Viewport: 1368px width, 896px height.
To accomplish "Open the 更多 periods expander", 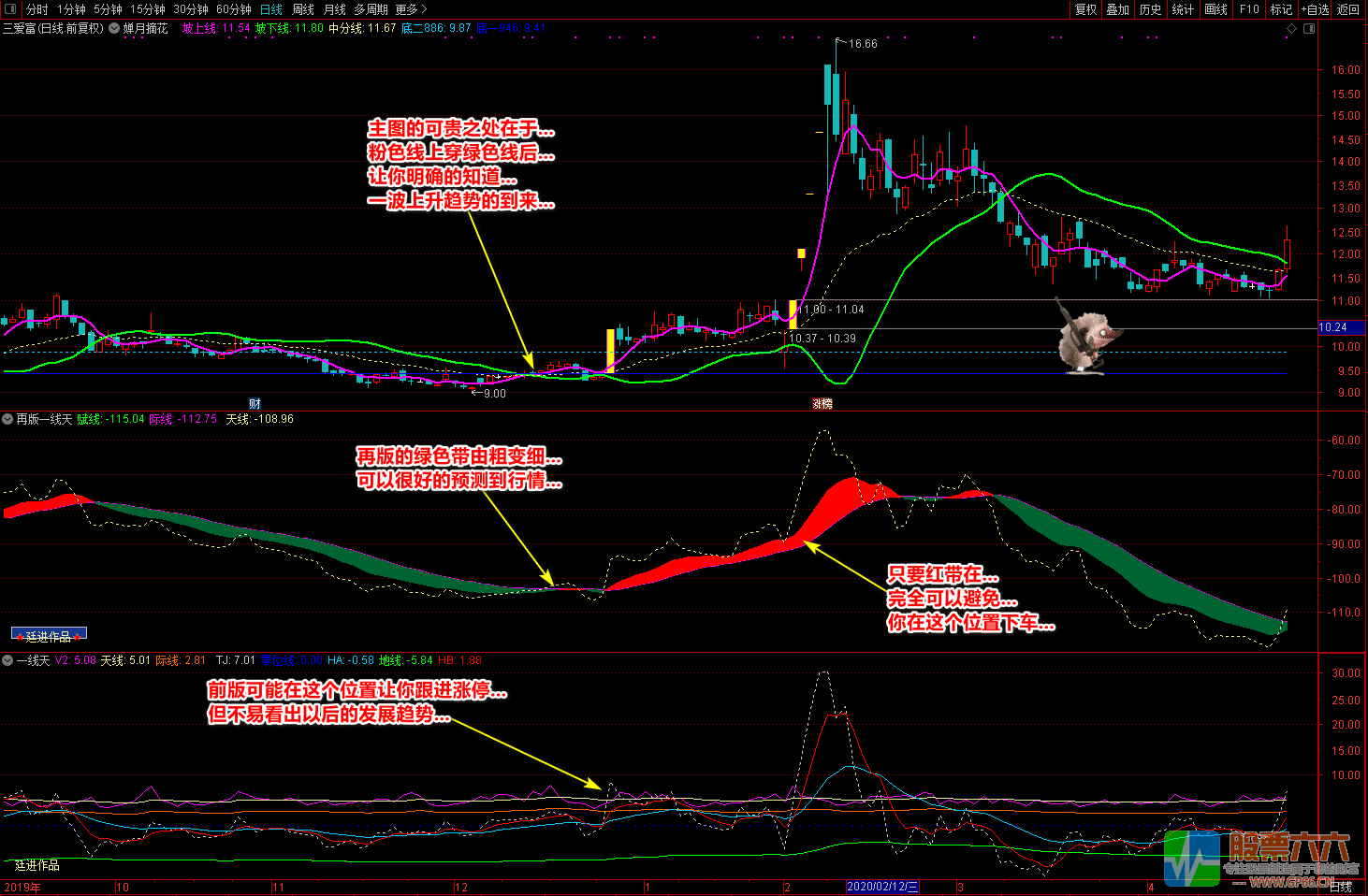I will (x=411, y=9).
